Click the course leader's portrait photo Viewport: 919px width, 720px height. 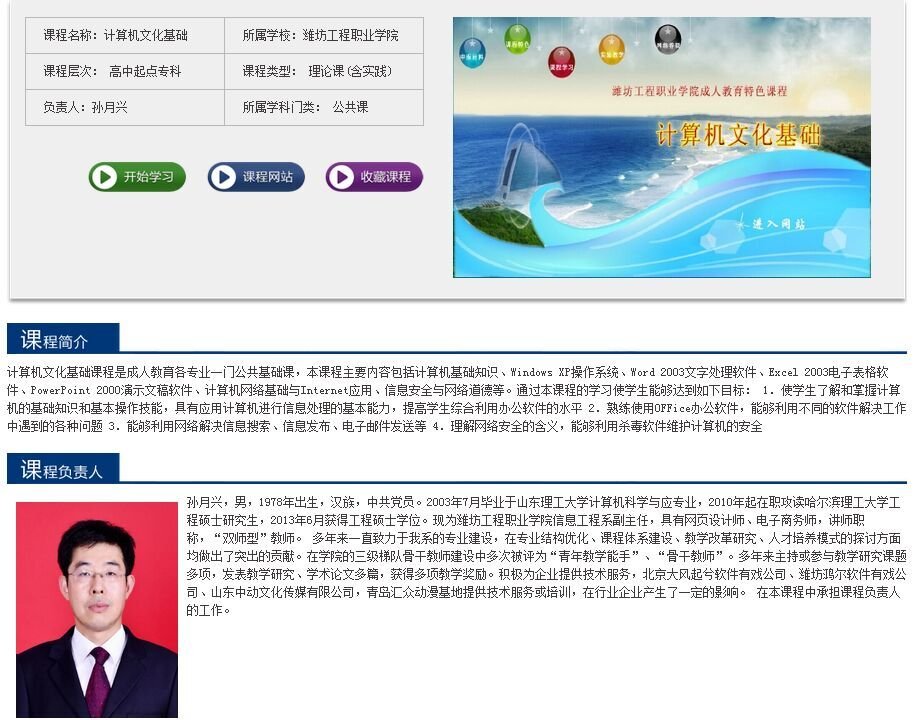pos(97,608)
